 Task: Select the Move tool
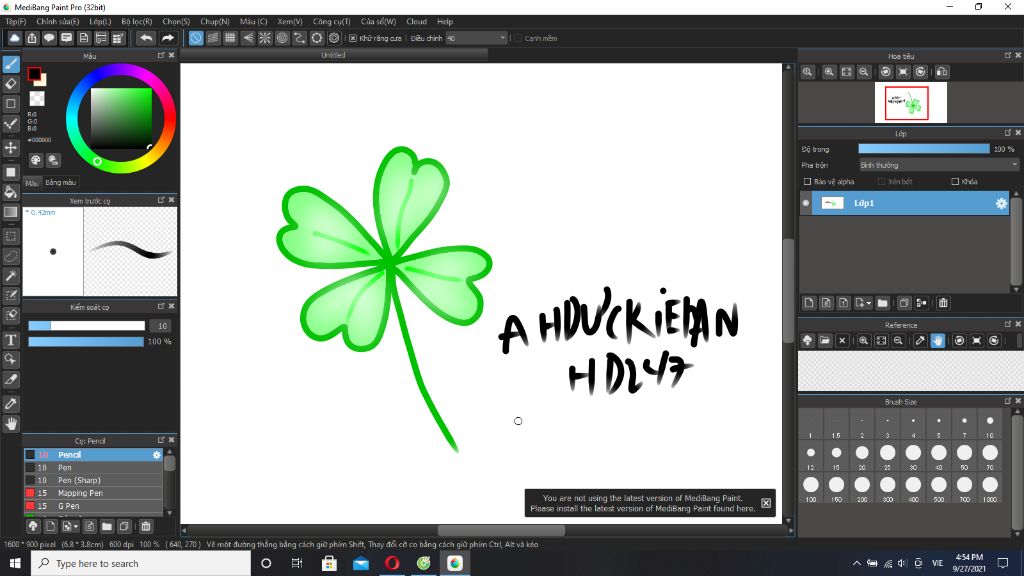[11, 148]
